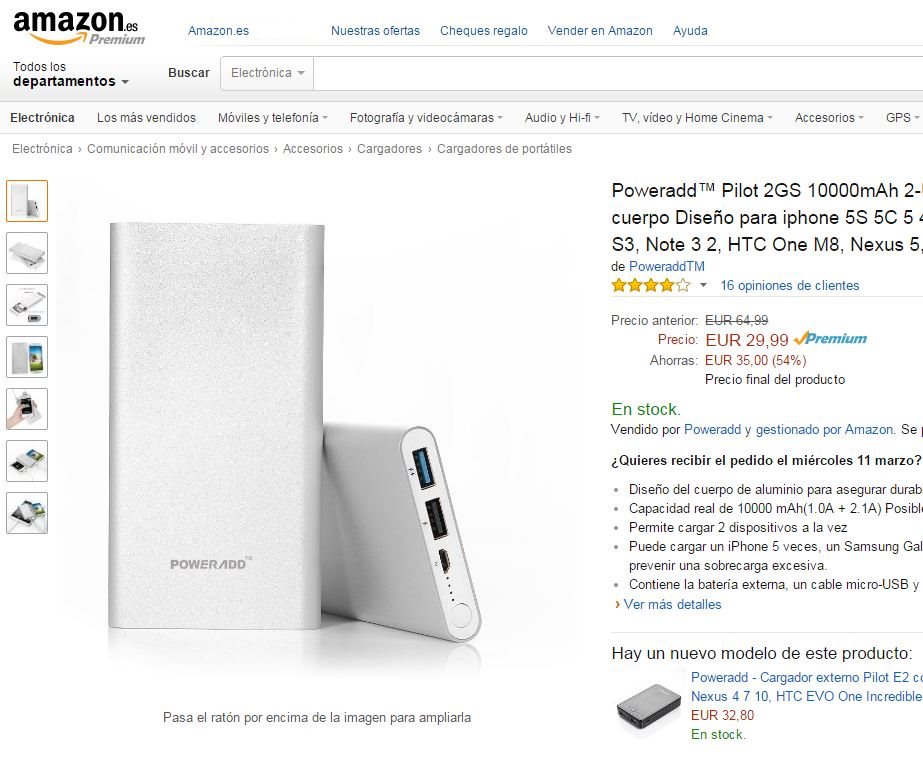Click in the search input field

coord(618,74)
